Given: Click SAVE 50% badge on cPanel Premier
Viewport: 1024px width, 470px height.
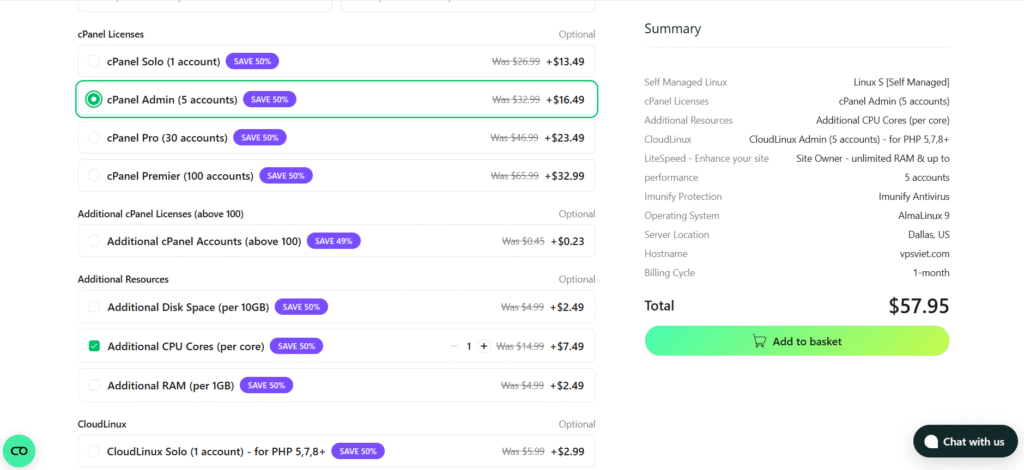Looking at the screenshot, I should (286, 176).
